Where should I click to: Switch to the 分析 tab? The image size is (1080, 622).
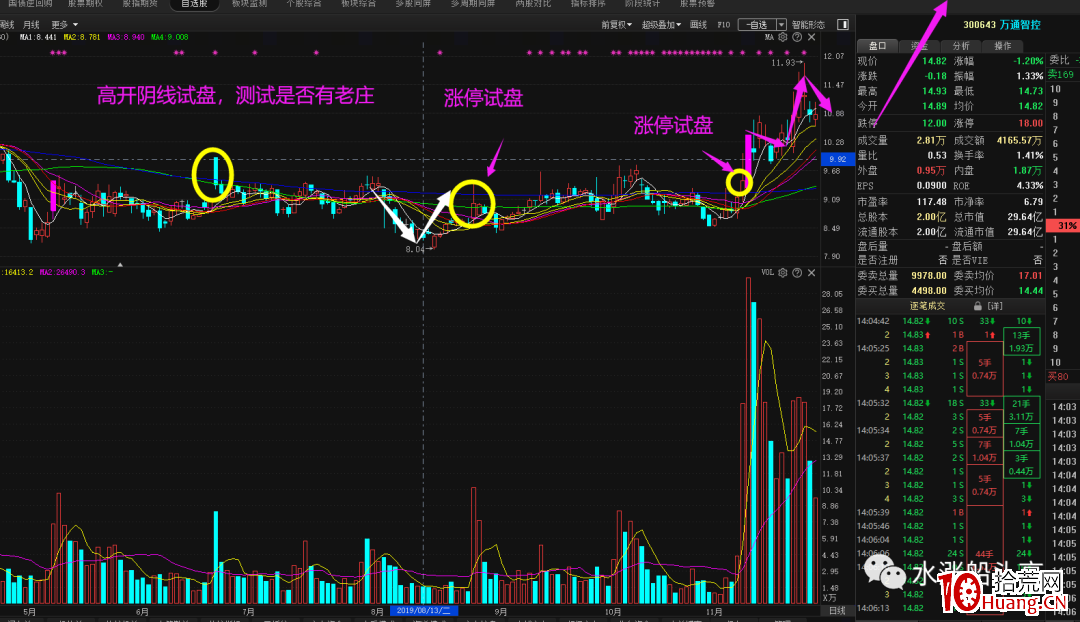(x=961, y=46)
